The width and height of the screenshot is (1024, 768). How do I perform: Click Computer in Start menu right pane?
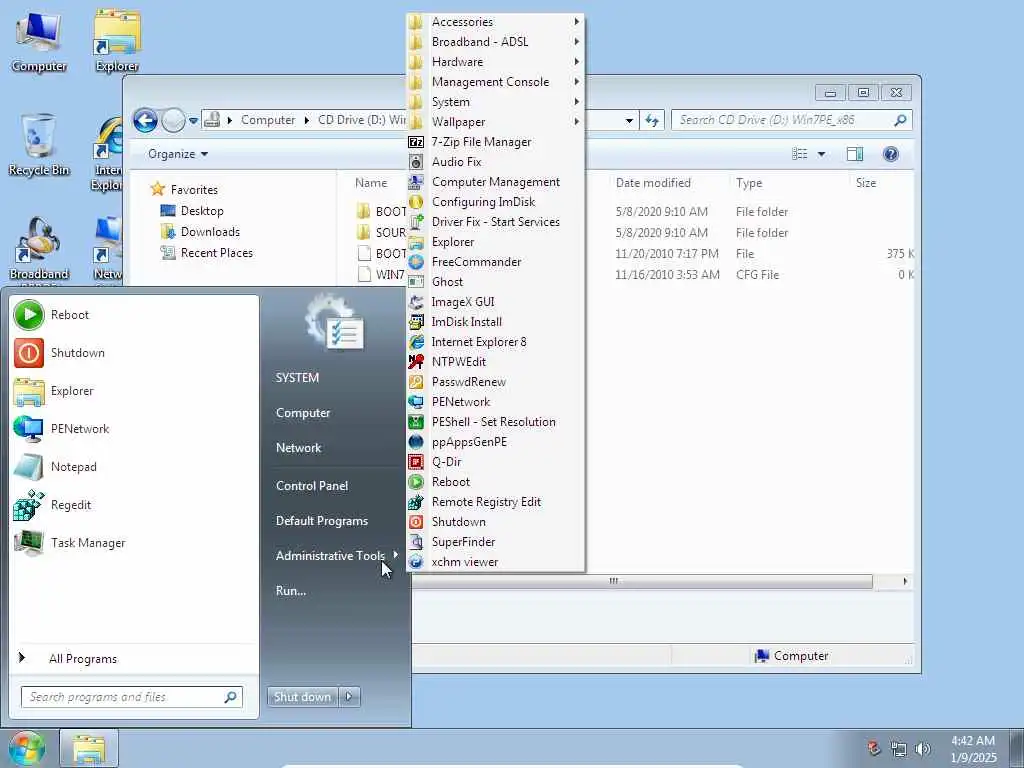coord(303,413)
